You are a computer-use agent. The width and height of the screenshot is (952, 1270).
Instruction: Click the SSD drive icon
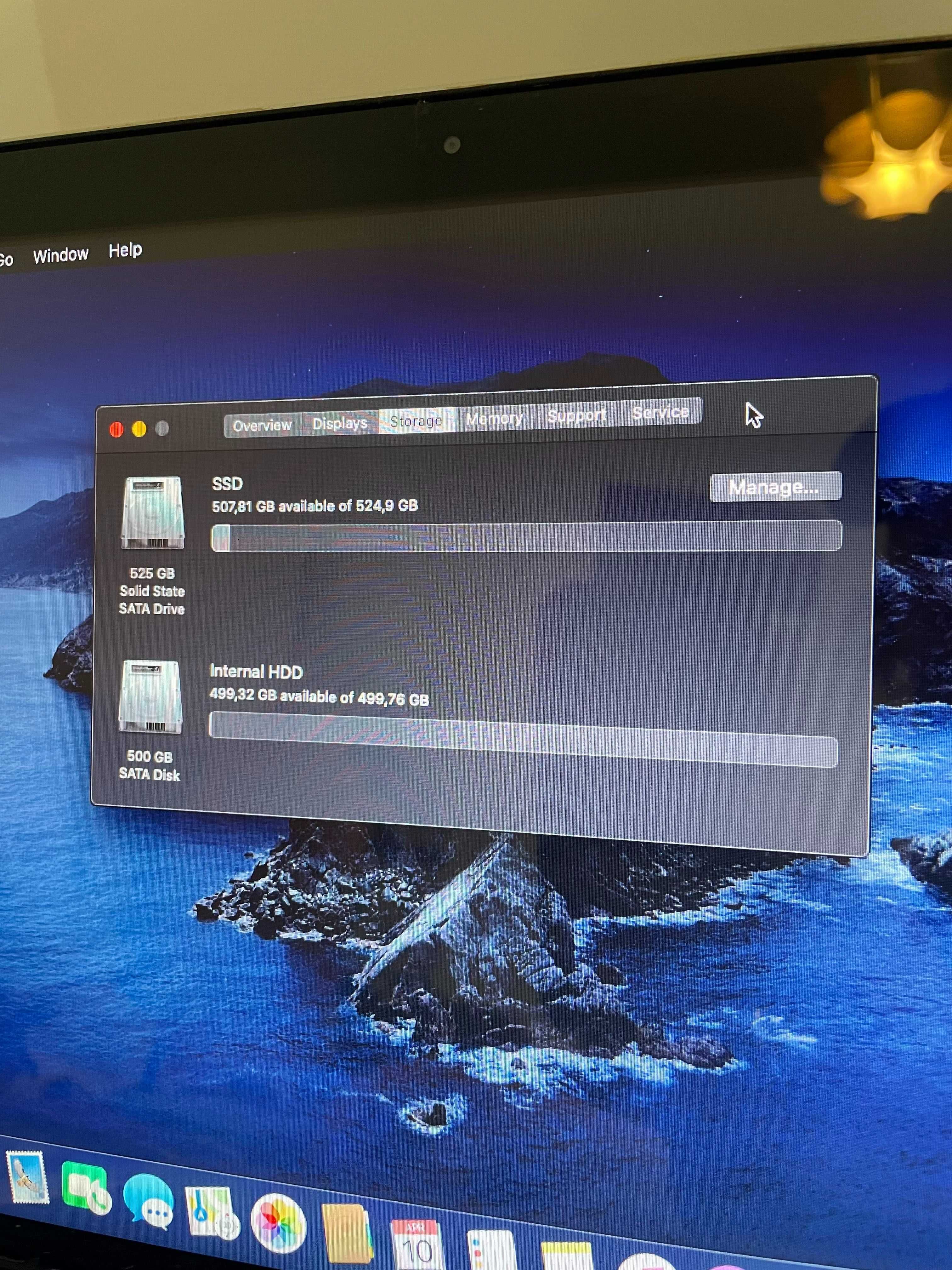click(x=153, y=513)
